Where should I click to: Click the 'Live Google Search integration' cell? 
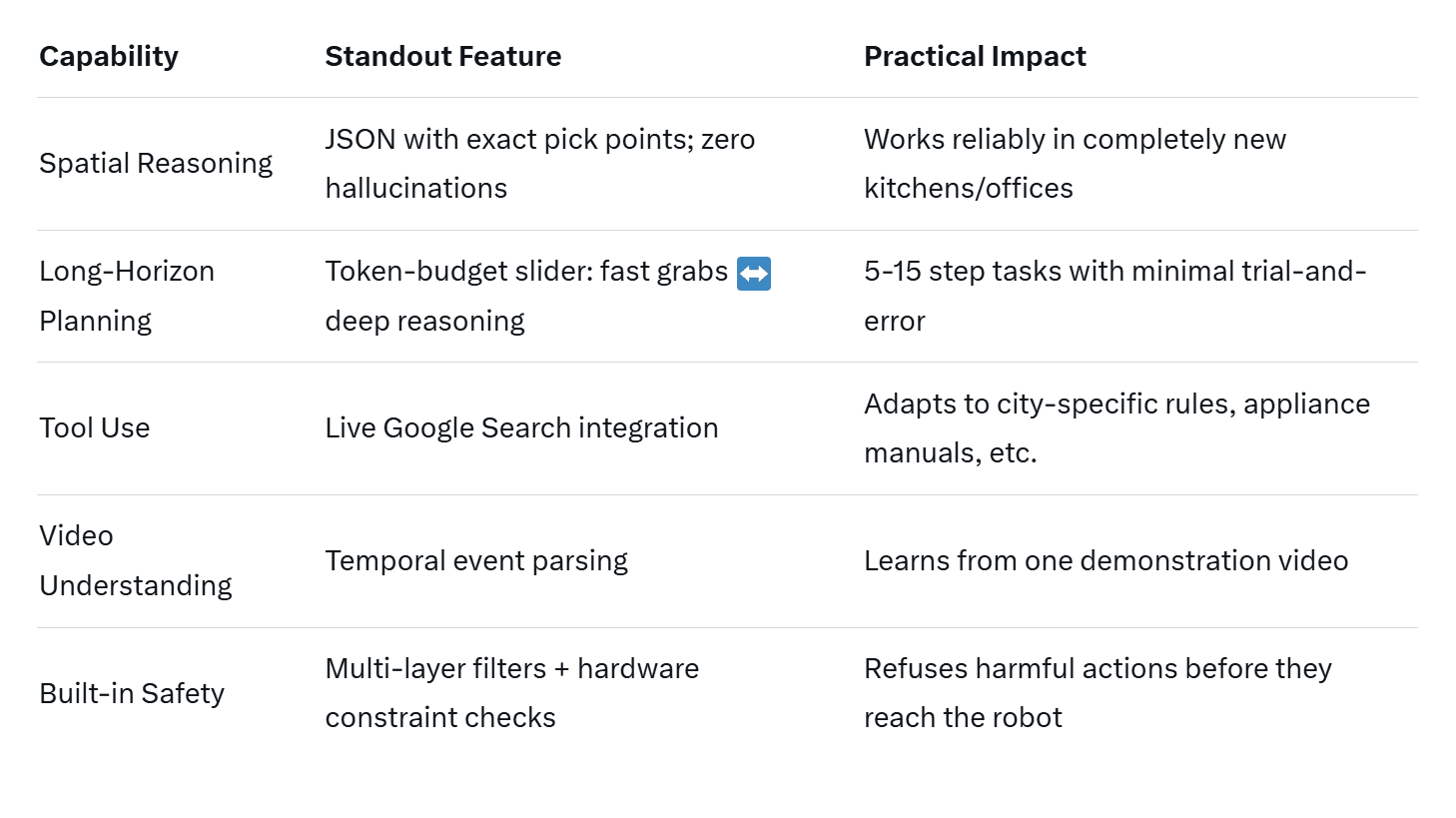point(521,428)
